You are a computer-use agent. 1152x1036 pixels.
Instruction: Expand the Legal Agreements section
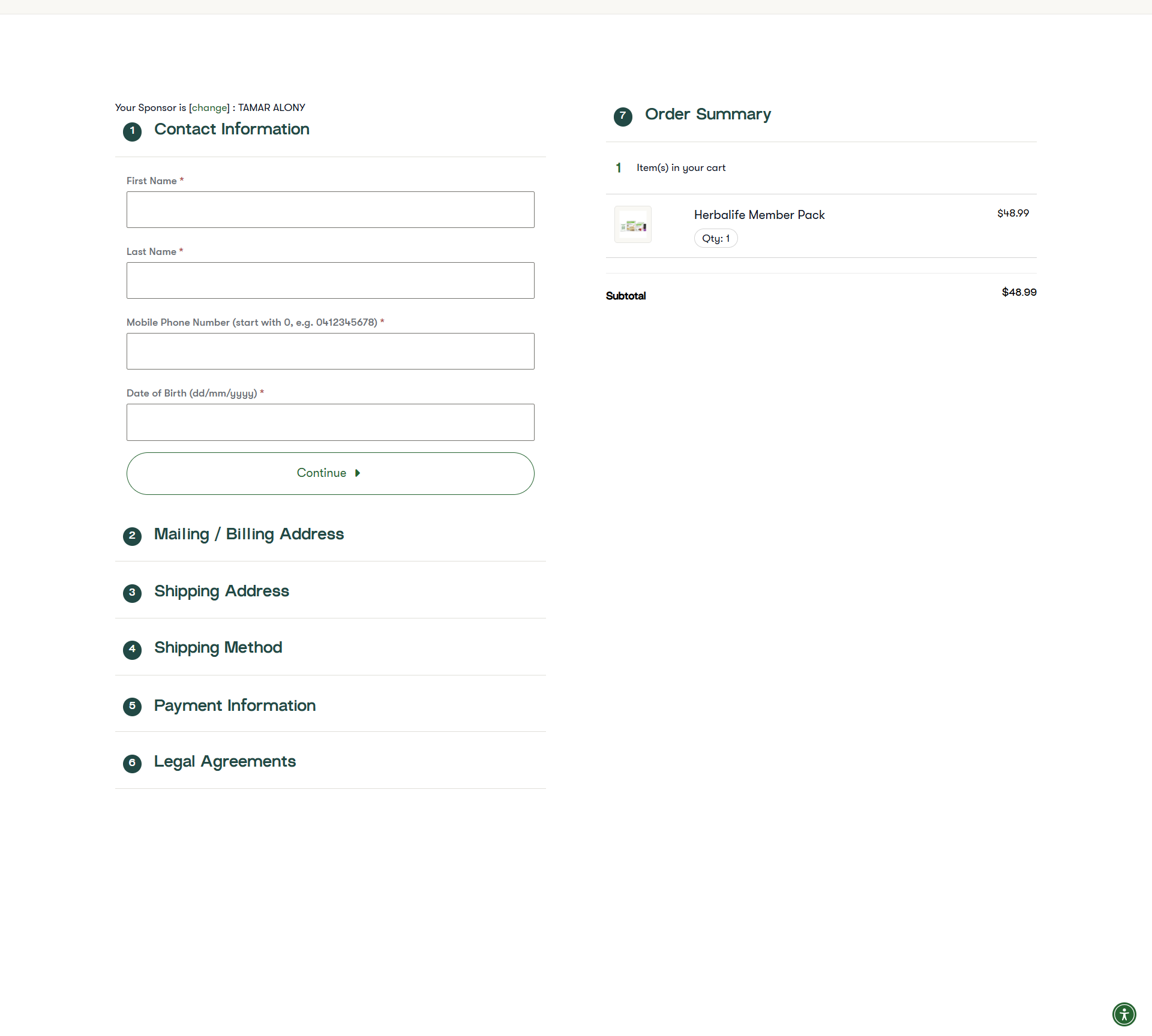(x=225, y=762)
